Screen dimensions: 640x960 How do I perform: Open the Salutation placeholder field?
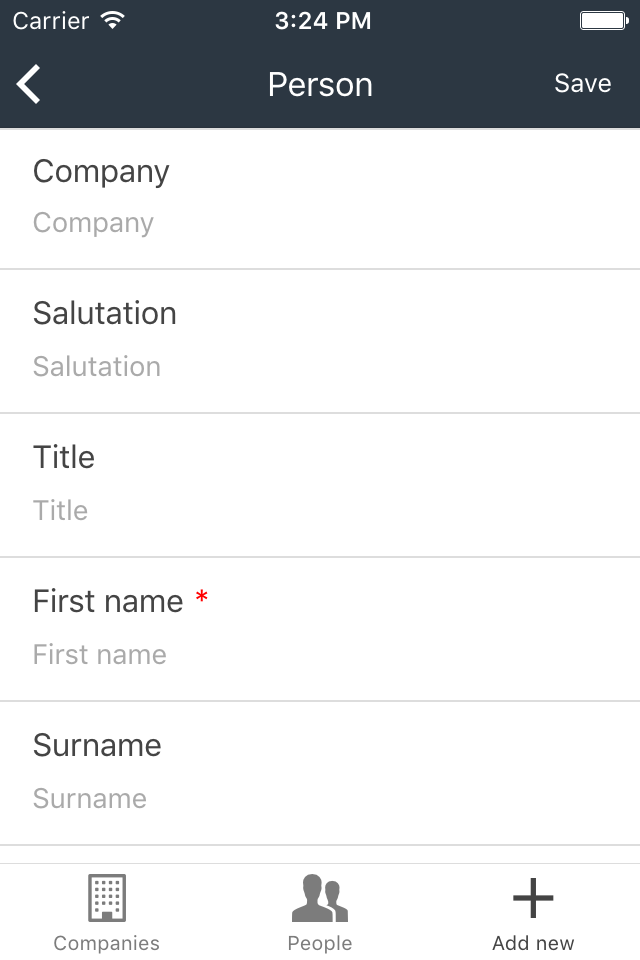[x=320, y=367]
